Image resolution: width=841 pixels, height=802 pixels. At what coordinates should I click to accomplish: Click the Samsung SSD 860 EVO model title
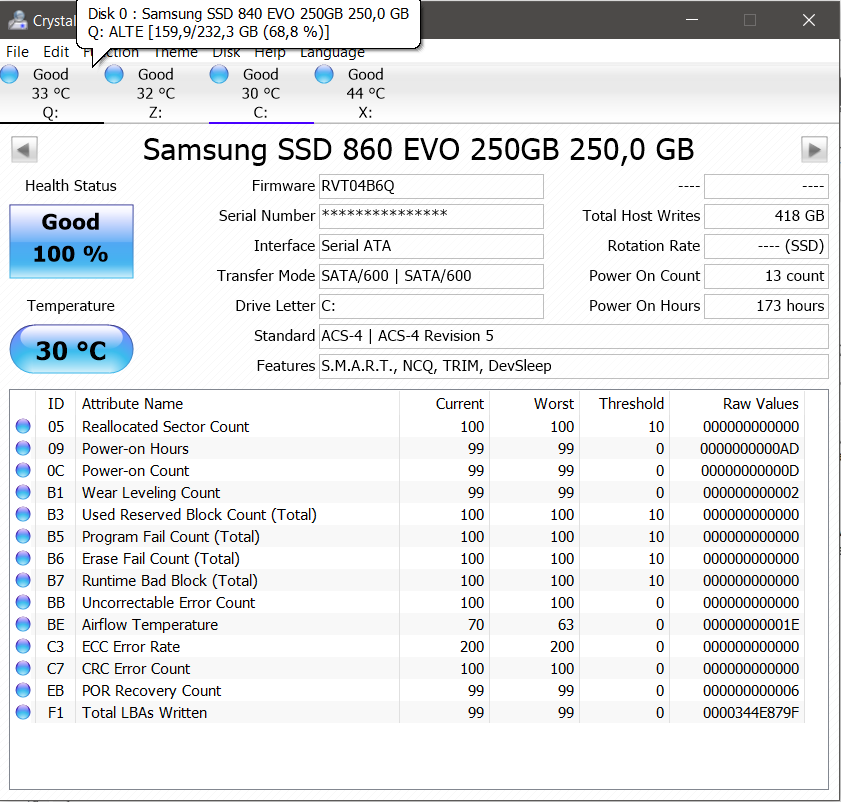click(x=418, y=150)
